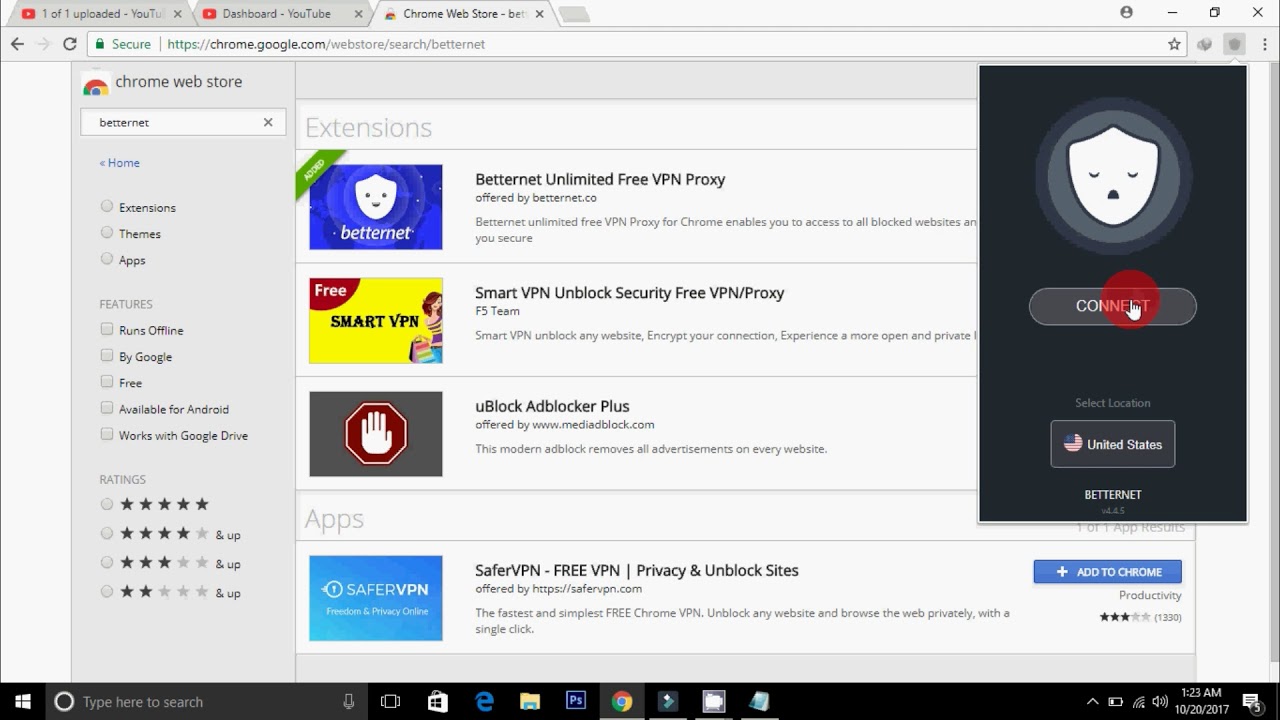Open Task View in the taskbar

(x=391, y=702)
